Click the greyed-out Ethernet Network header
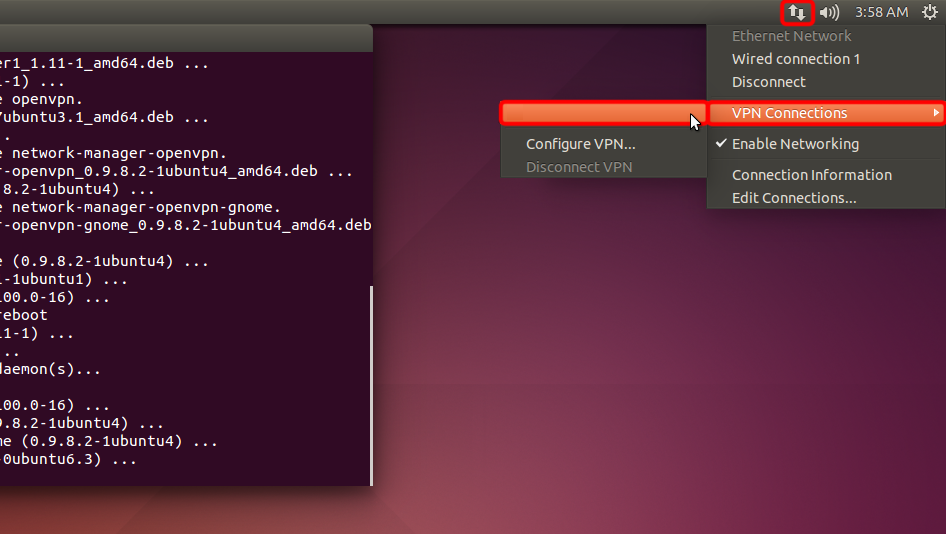 coord(791,36)
